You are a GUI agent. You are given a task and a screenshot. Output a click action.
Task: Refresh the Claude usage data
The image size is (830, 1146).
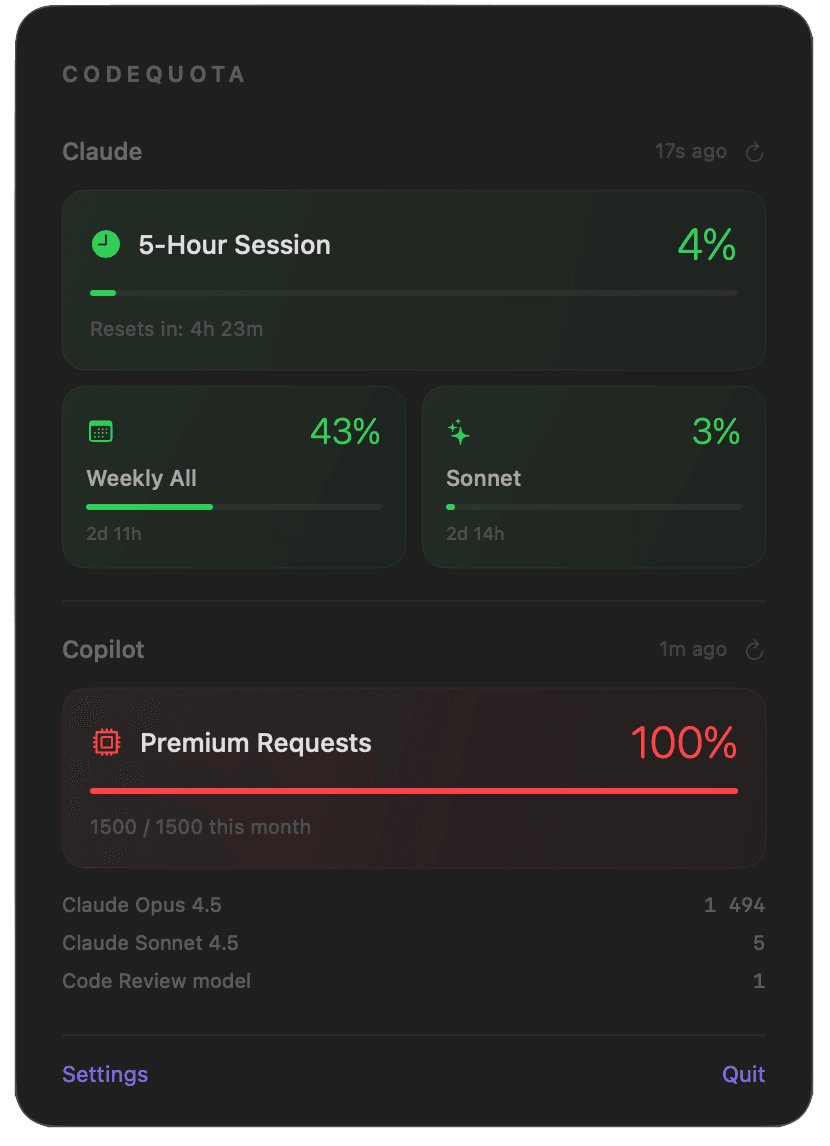pyautogui.click(x=754, y=152)
